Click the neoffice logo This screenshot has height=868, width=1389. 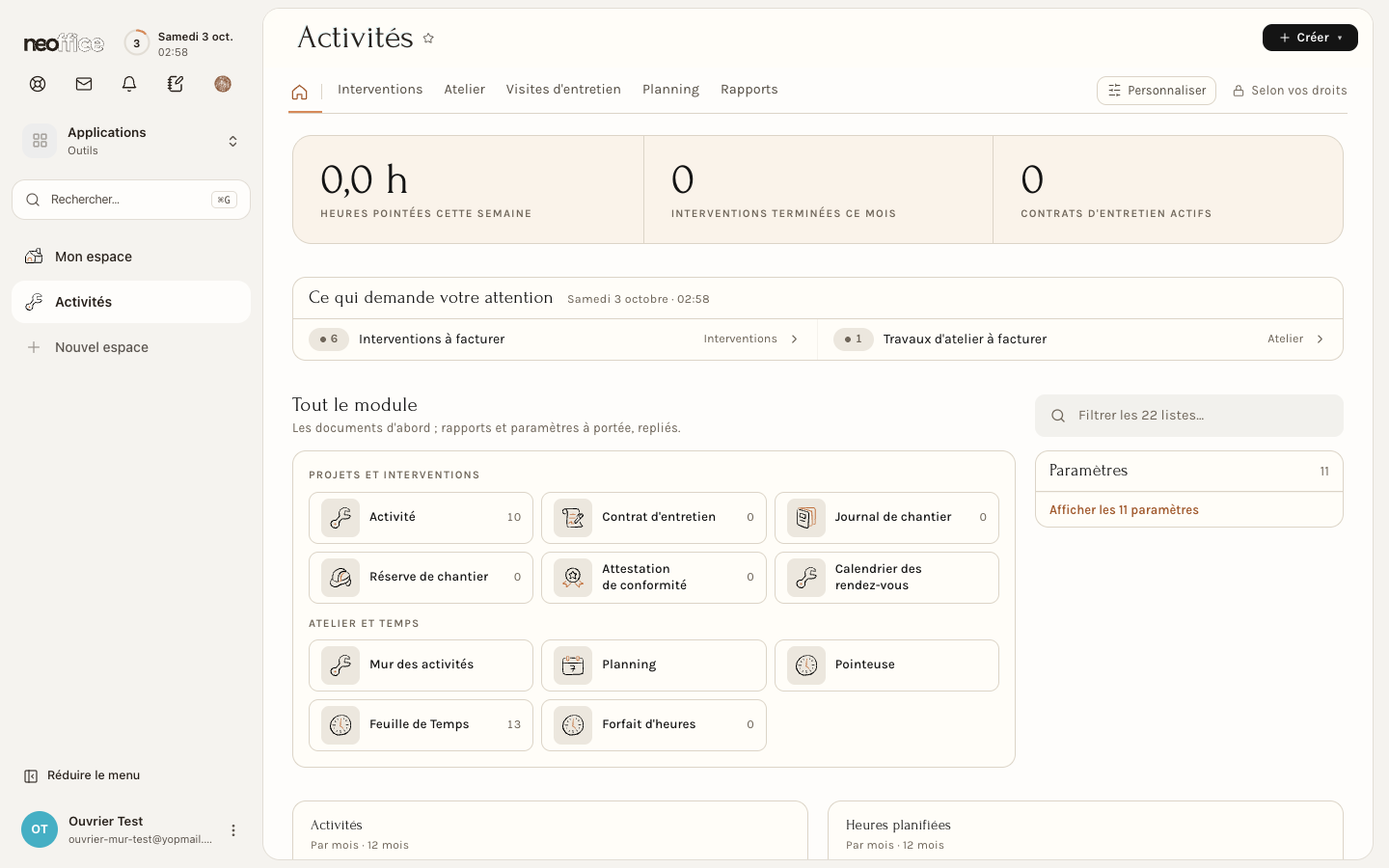(x=64, y=43)
